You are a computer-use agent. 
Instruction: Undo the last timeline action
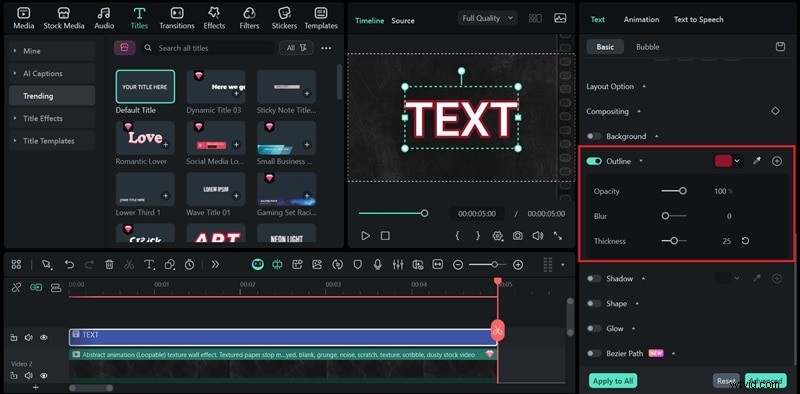coord(69,264)
